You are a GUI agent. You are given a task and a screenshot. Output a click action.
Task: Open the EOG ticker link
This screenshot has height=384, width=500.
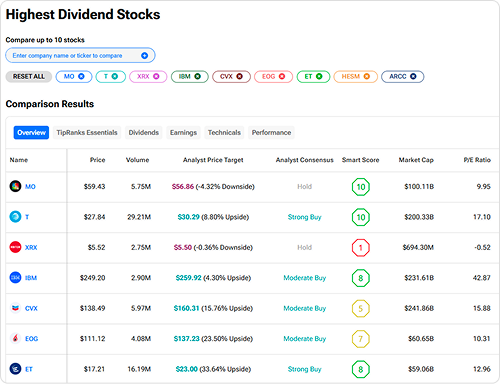32,339
